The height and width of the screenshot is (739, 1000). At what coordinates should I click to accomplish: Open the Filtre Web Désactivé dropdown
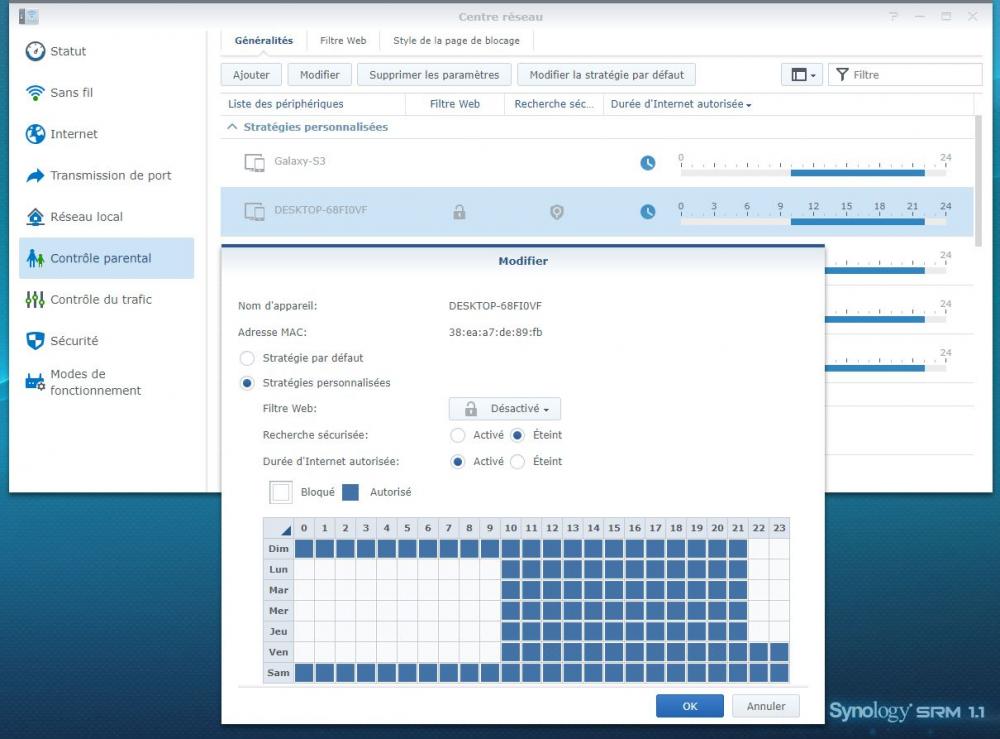(x=505, y=409)
